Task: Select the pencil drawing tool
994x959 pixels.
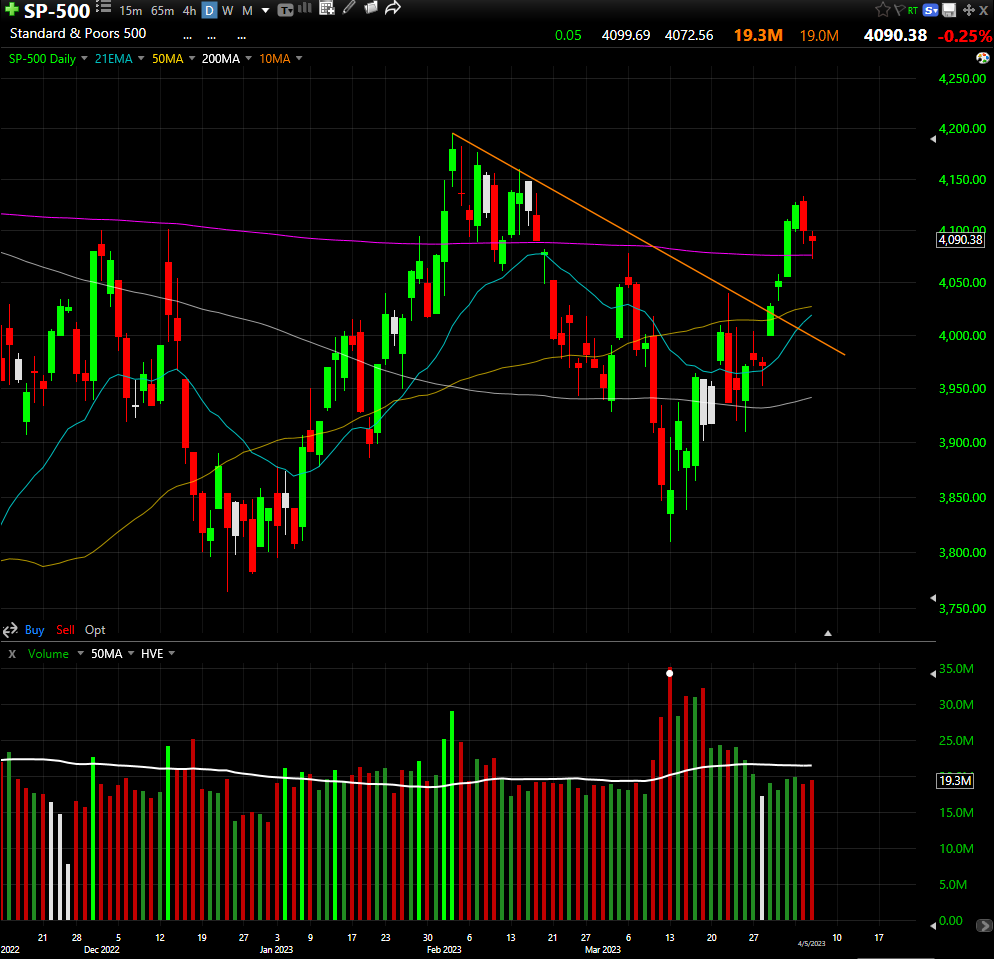Action: coord(349,8)
